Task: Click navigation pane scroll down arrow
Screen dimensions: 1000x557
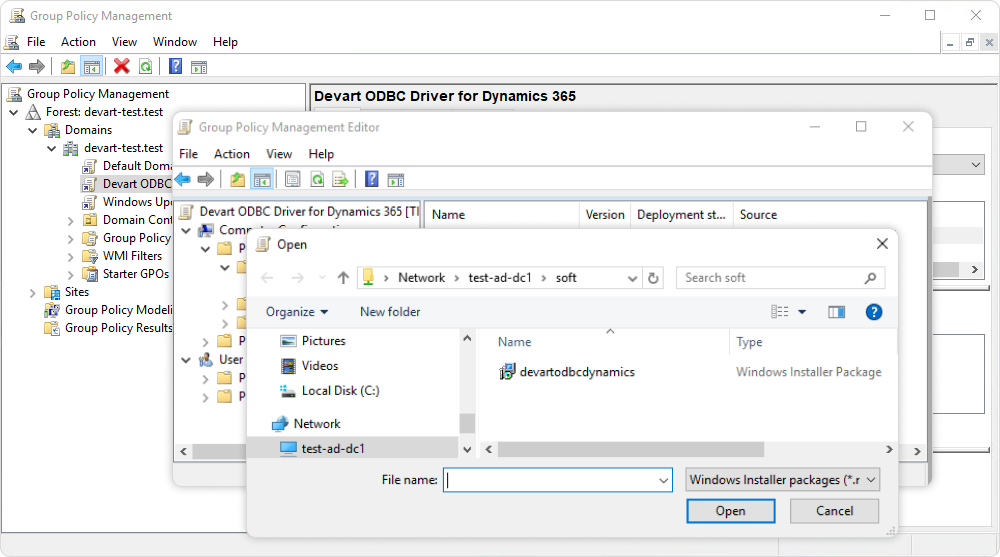Action: pos(467,449)
